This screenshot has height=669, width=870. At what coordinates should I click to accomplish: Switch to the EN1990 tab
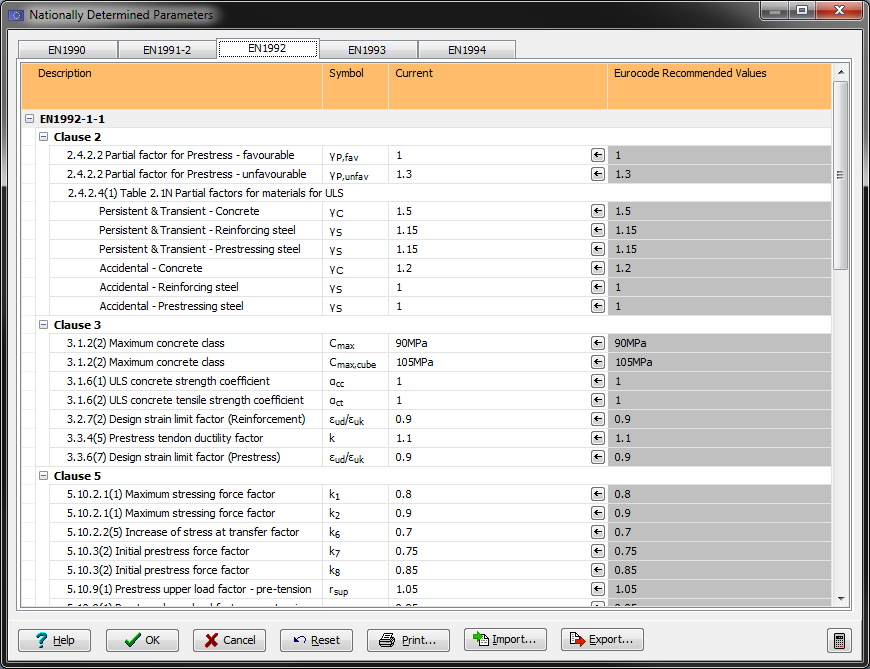67,50
